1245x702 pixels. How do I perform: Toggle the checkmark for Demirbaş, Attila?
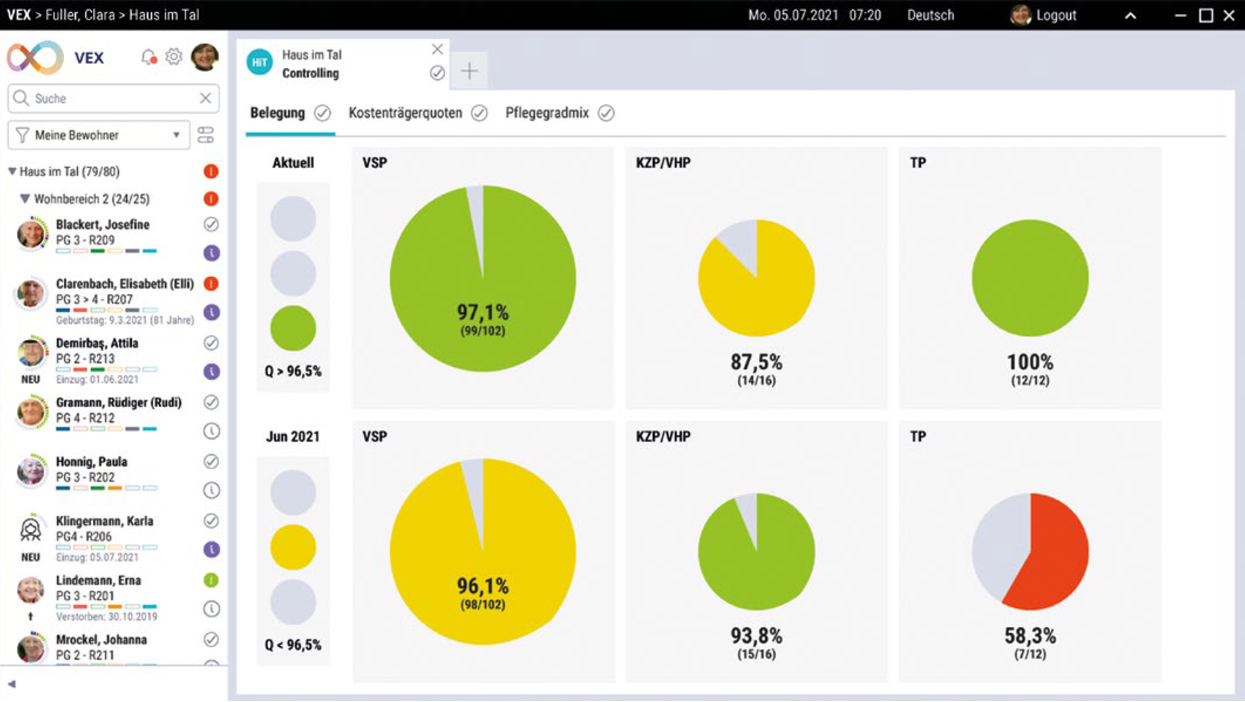[211, 343]
